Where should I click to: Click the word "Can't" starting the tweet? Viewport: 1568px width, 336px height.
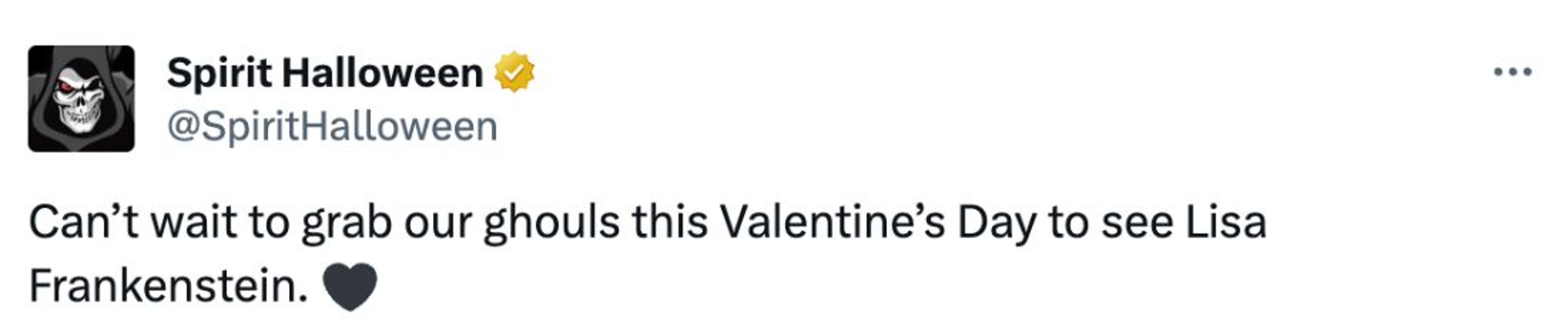[84, 222]
